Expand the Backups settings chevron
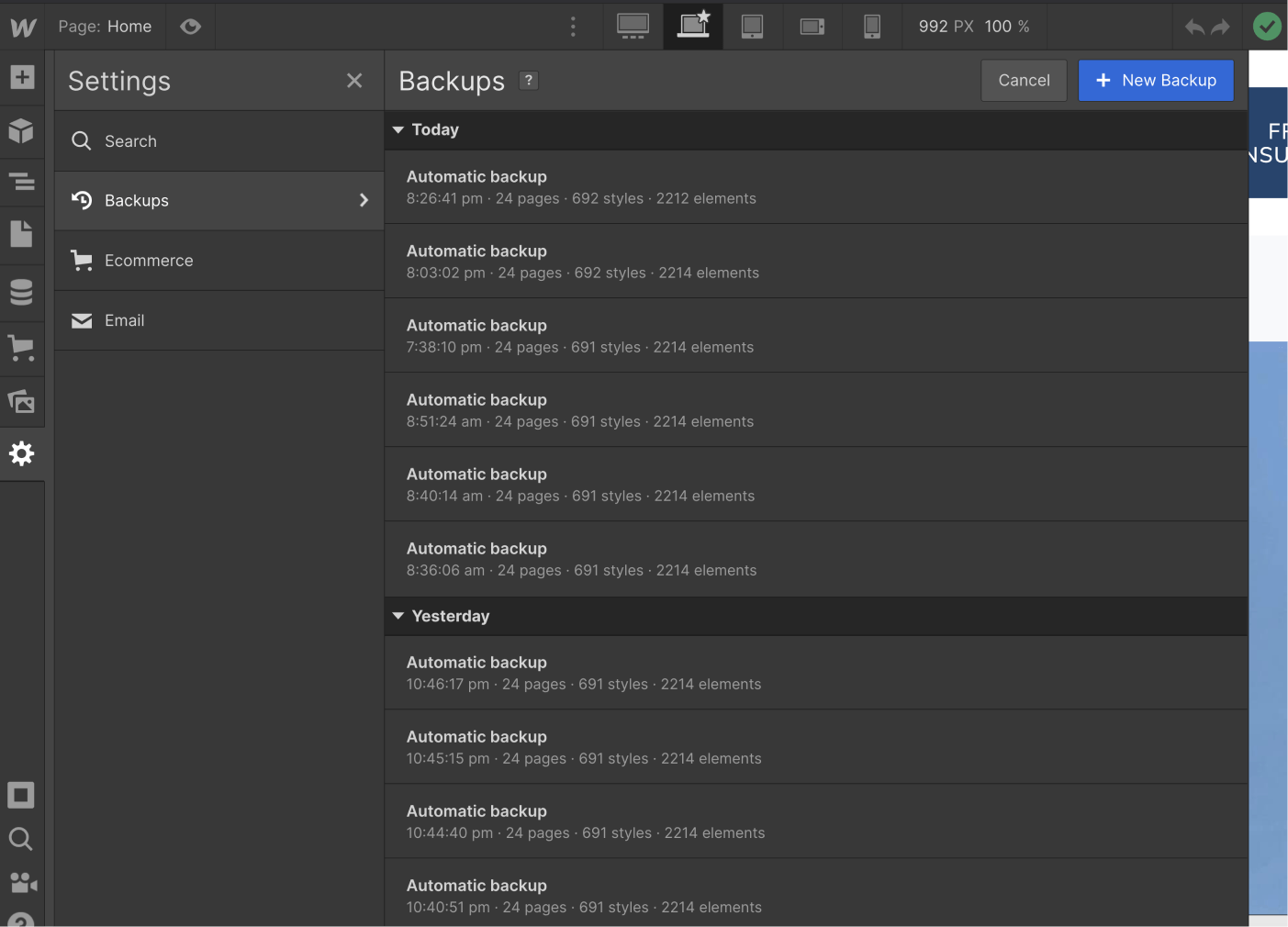 pyautogui.click(x=364, y=200)
